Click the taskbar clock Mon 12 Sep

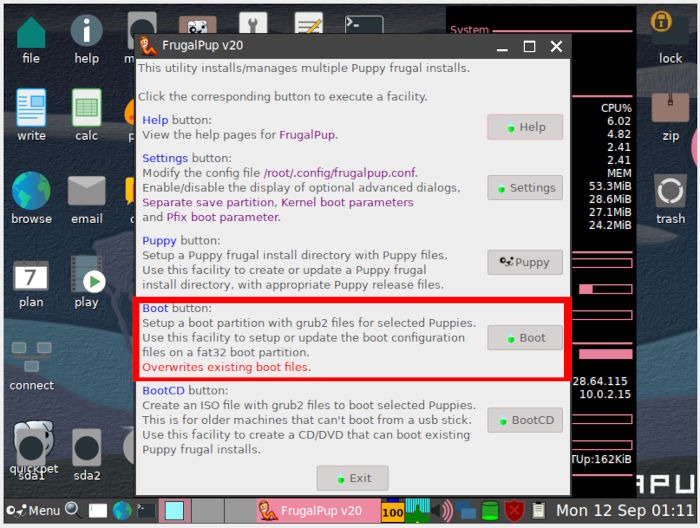624,510
